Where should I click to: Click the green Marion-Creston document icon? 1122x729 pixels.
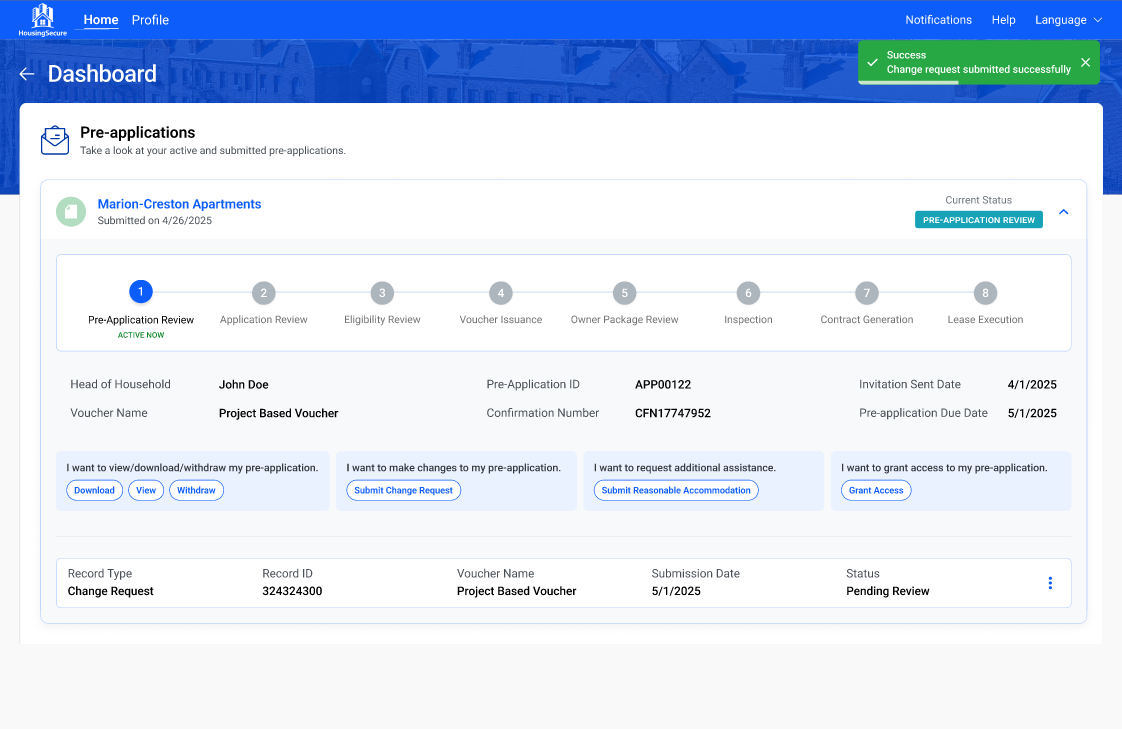[71, 211]
